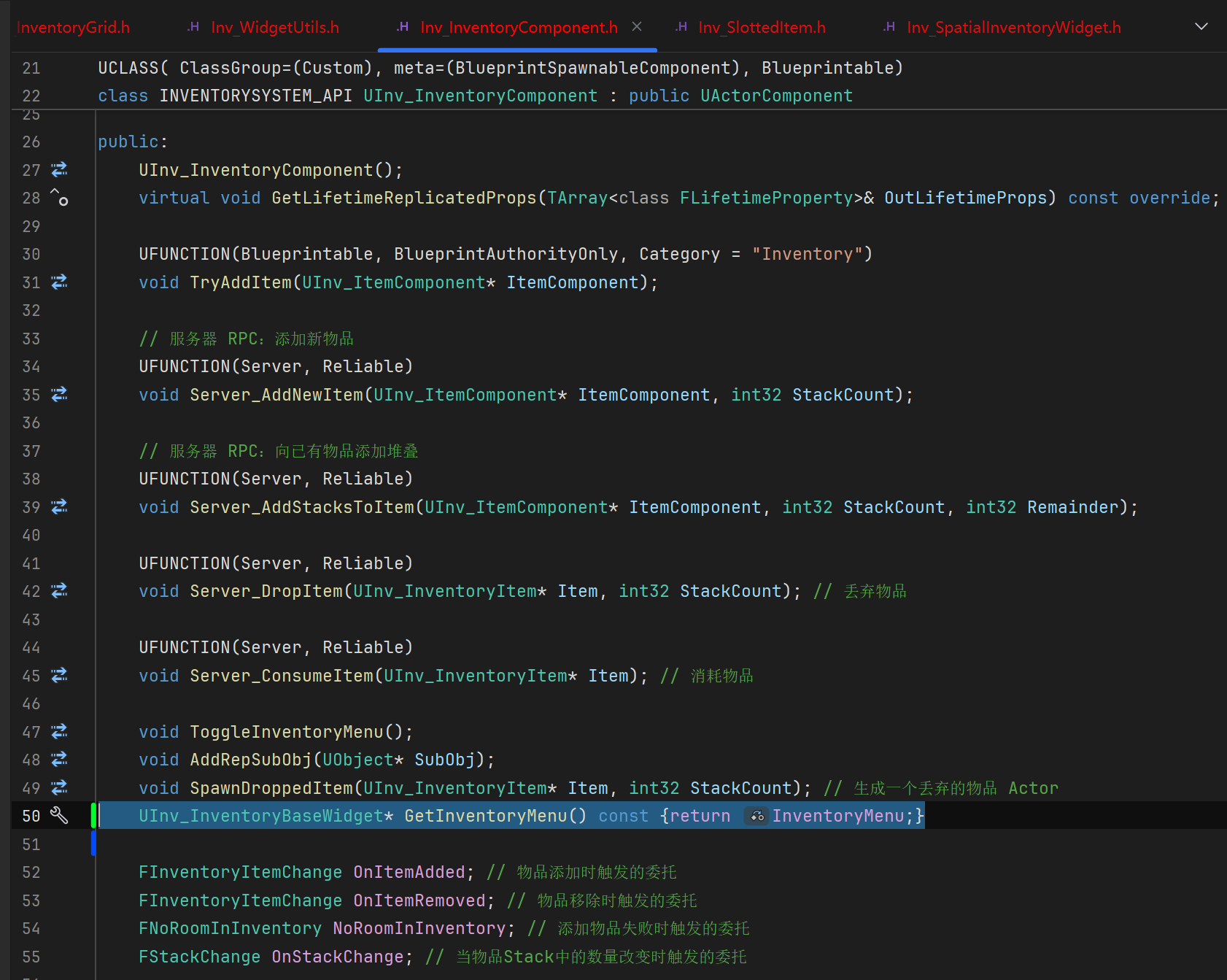Click the inlay hint icon before InventoryMenu
1227x980 pixels.
(x=757, y=816)
